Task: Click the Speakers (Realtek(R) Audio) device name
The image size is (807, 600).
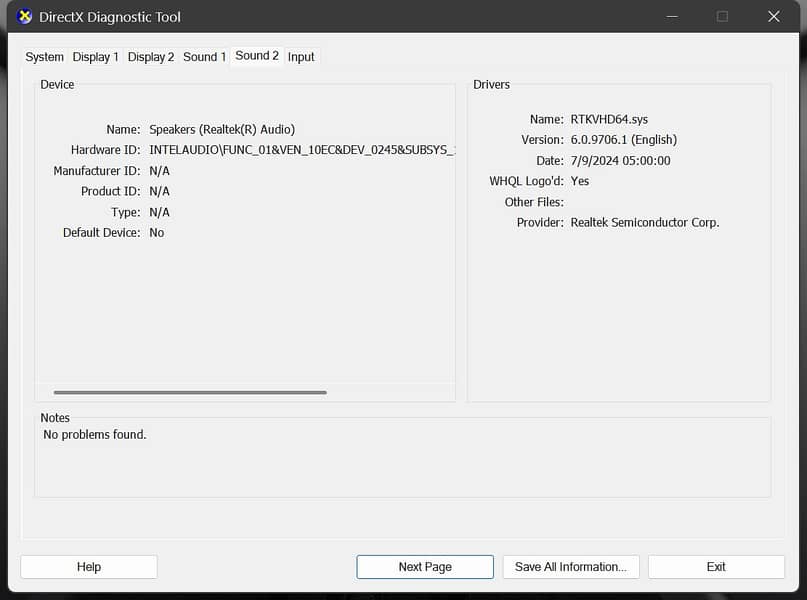Action: [x=222, y=129]
